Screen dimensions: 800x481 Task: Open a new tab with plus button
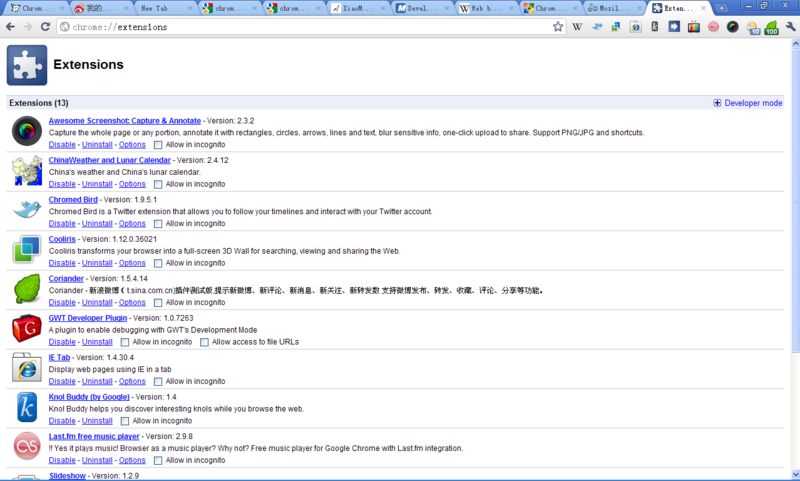[721, 9]
